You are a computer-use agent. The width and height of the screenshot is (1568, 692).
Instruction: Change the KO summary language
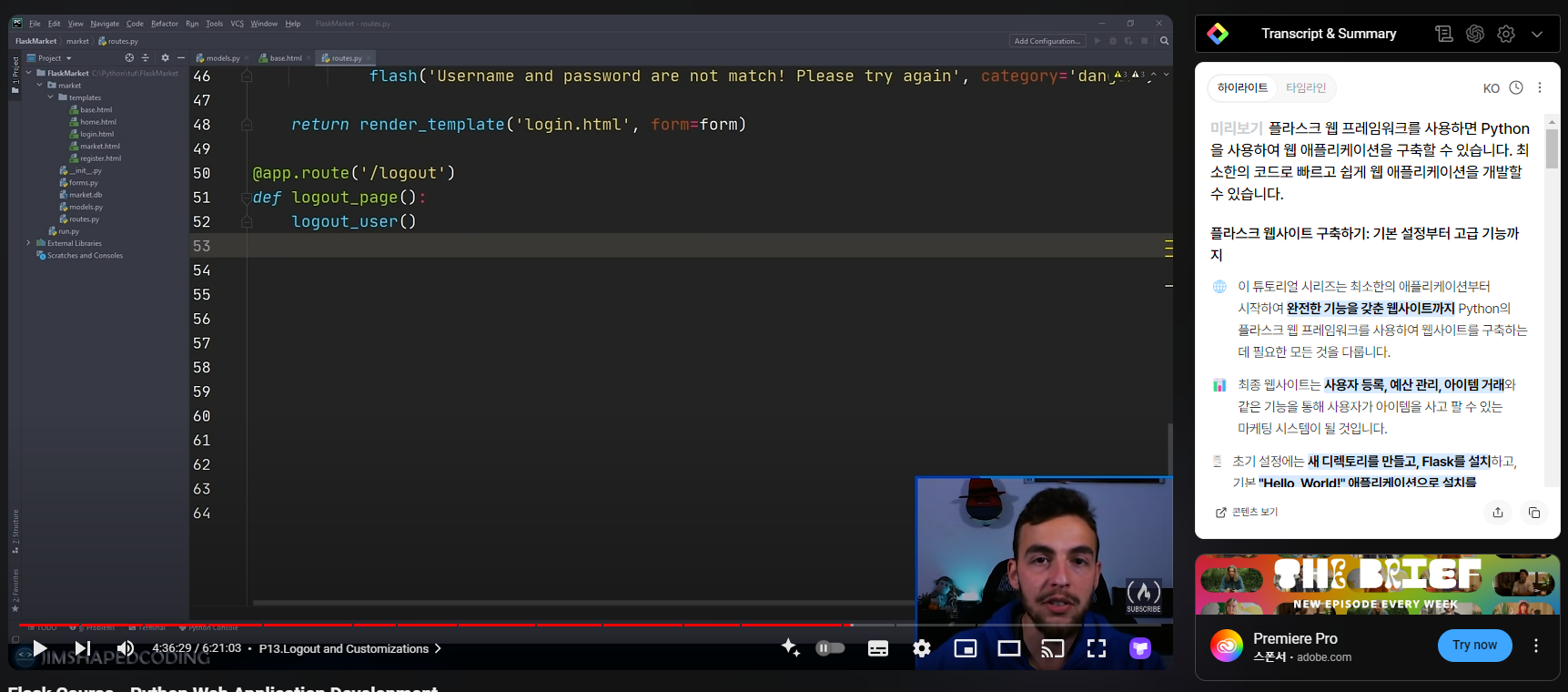point(1491,88)
